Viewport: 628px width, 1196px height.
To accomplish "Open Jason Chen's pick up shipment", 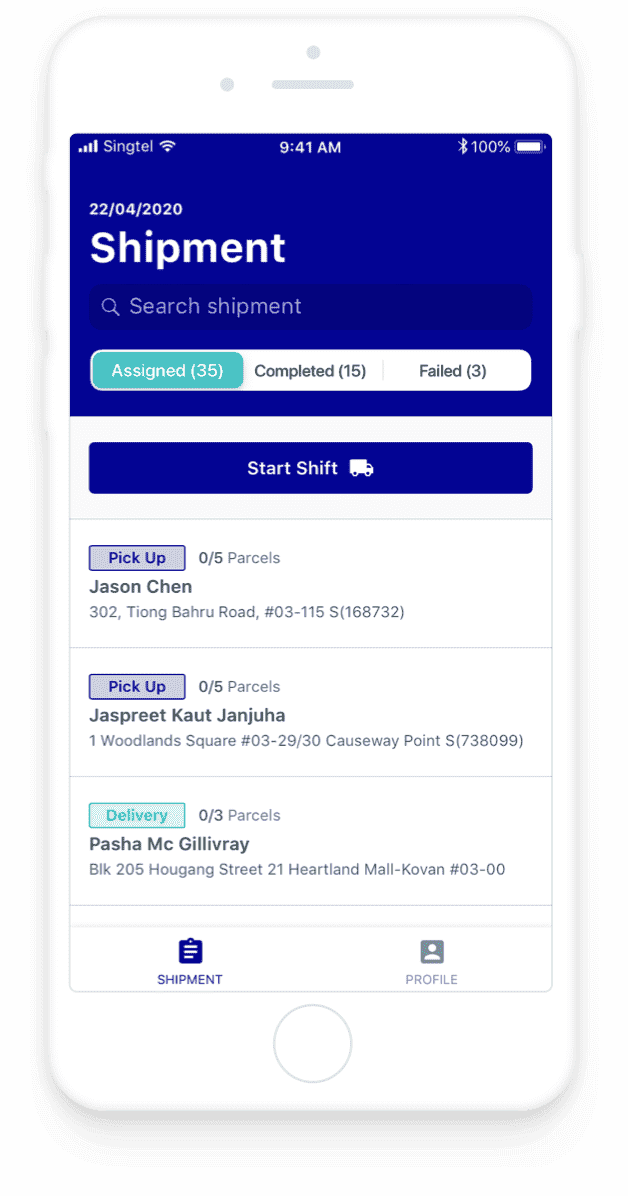I will click(x=311, y=584).
